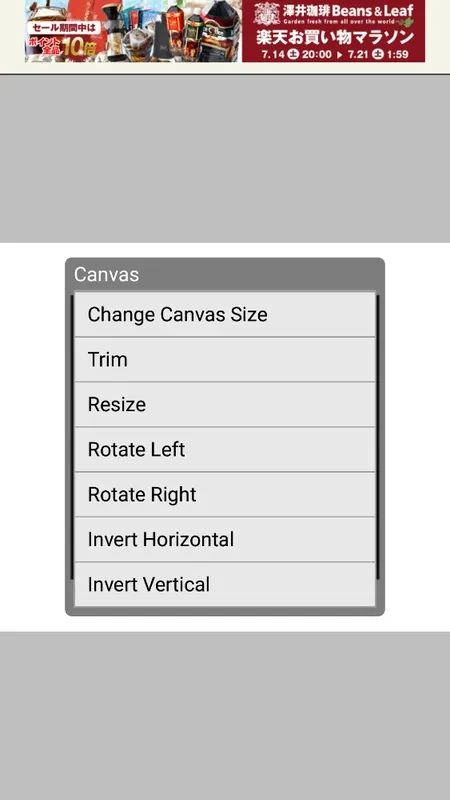Viewport: 450px width, 800px height.
Task: Tap the gray area below the canvas
Action: point(224,716)
